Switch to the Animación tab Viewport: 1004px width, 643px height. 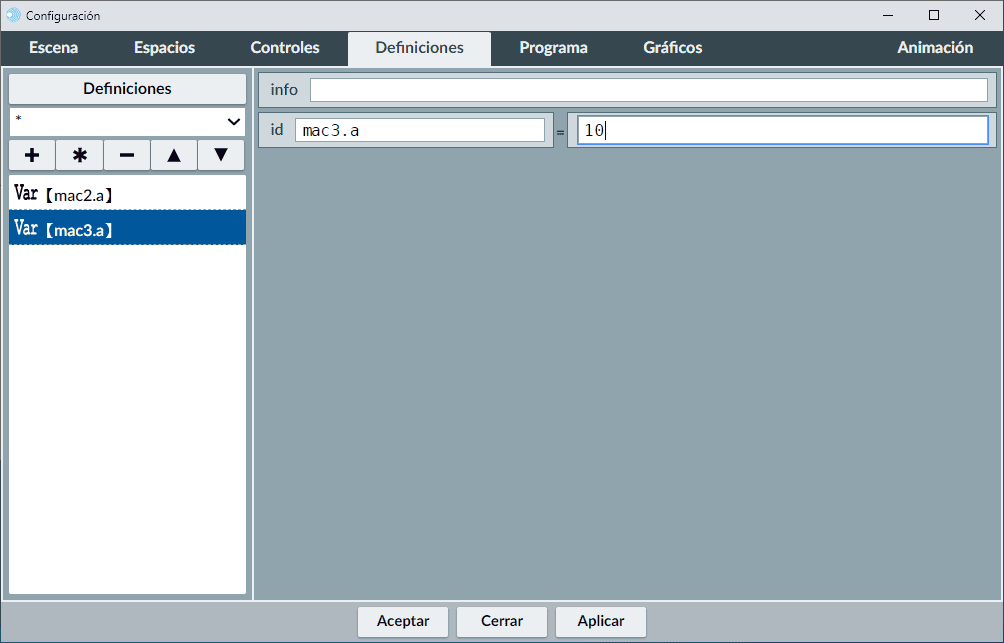coord(934,48)
